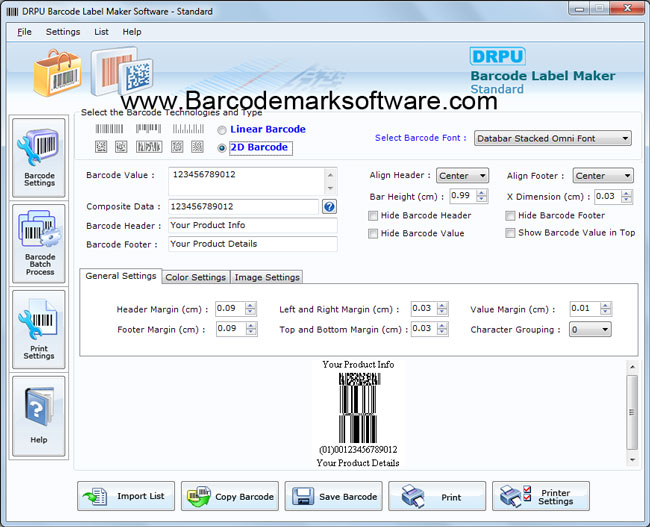Click Barcode Value scroll down arrow
The image size is (650, 527).
(330, 188)
